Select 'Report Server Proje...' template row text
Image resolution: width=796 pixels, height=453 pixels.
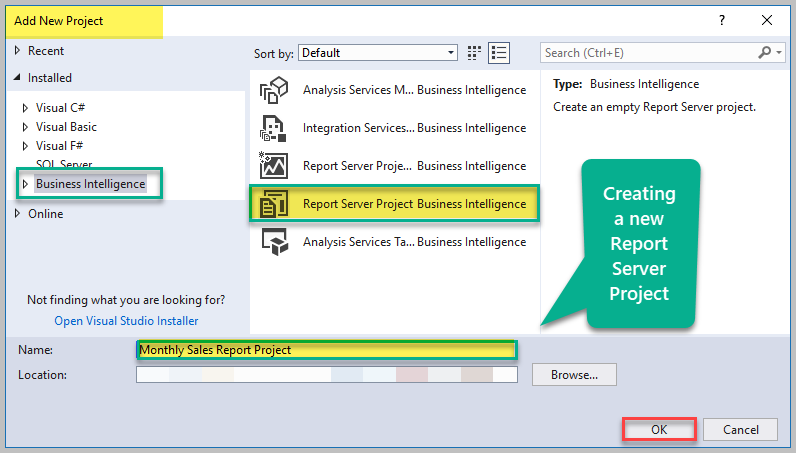pos(357,166)
